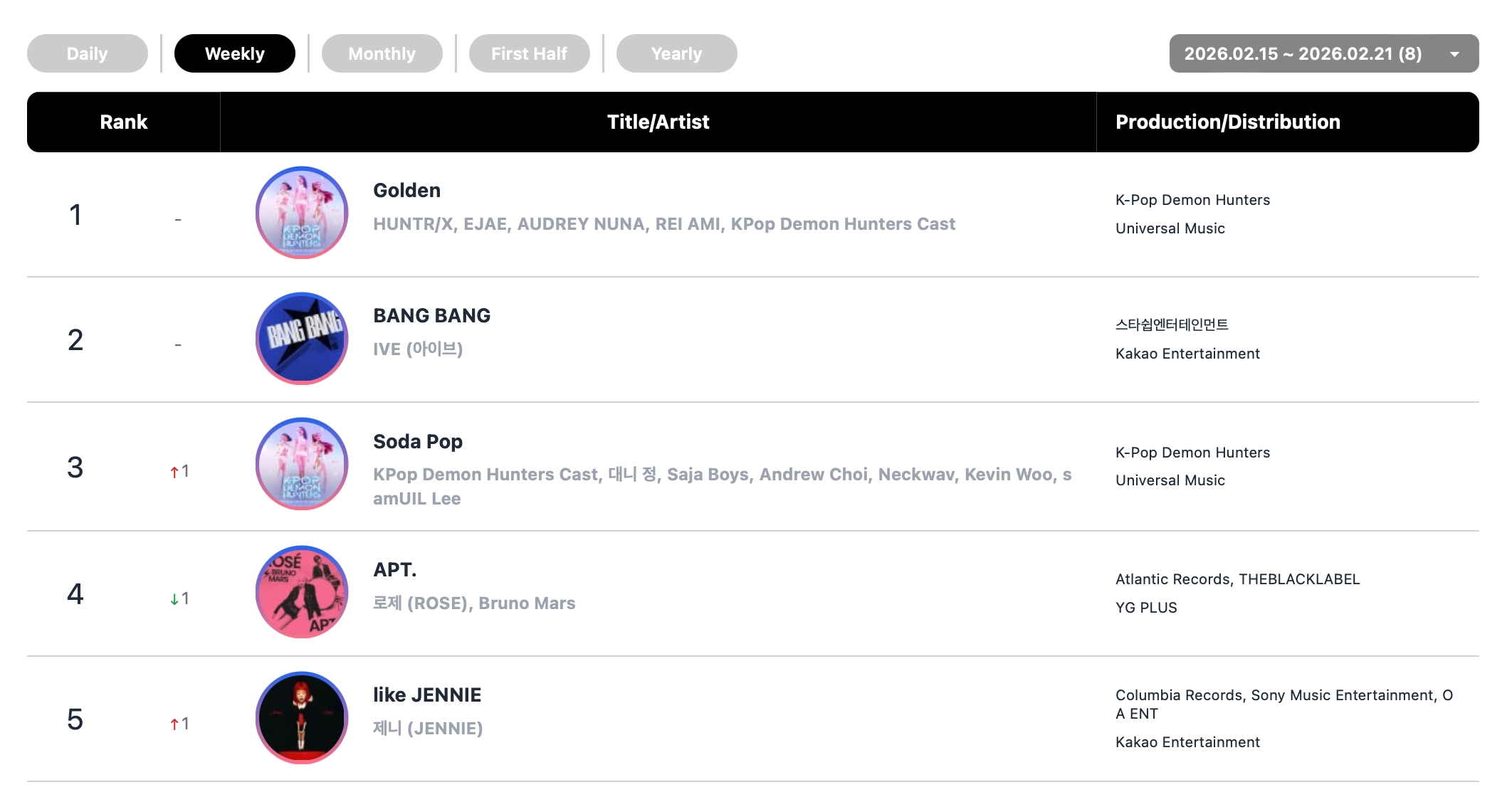Click the APT. album cover image
The image size is (1512, 792).
(302, 592)
